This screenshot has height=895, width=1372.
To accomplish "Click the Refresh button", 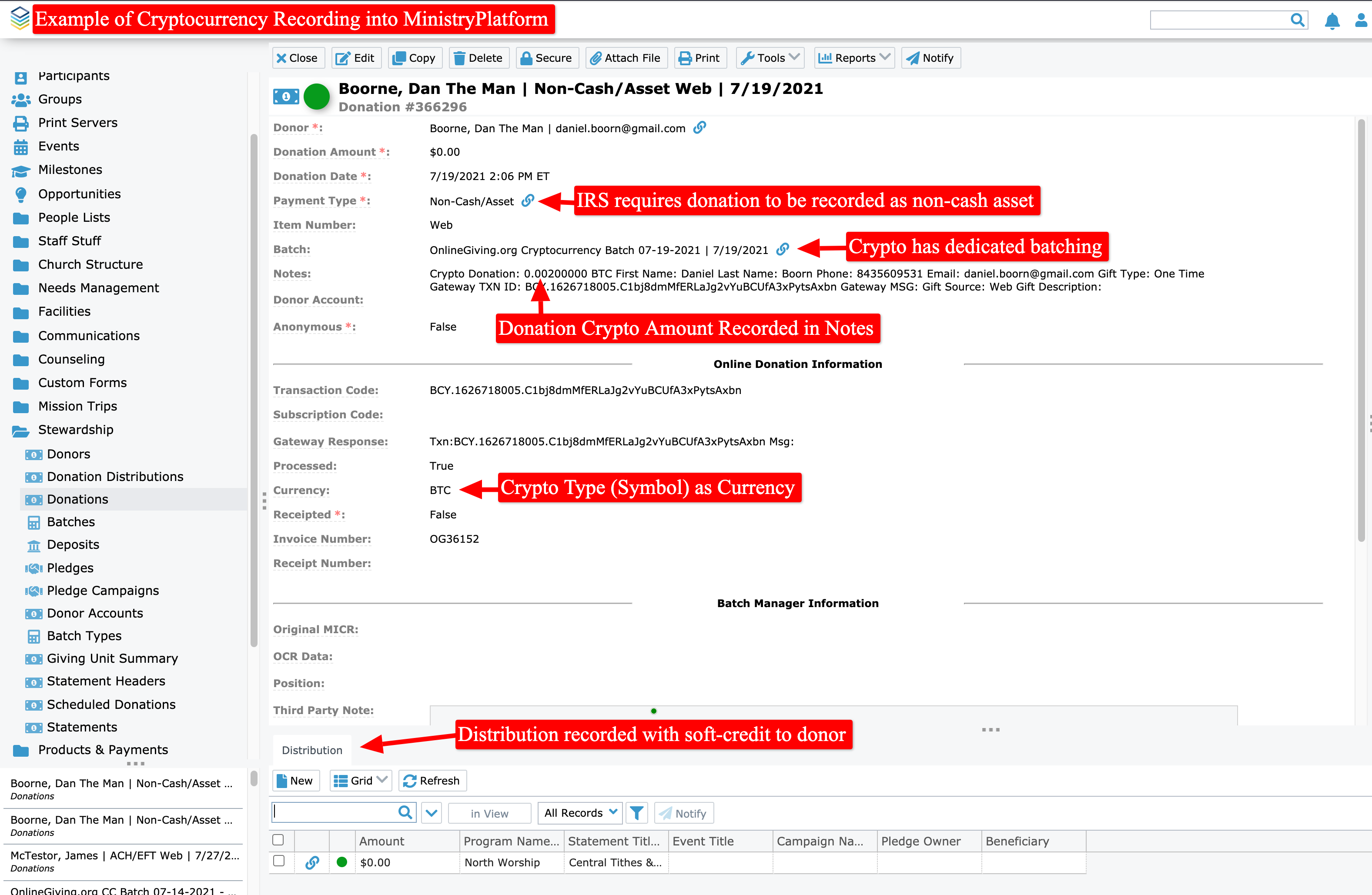I will click(x=432, y=780).
